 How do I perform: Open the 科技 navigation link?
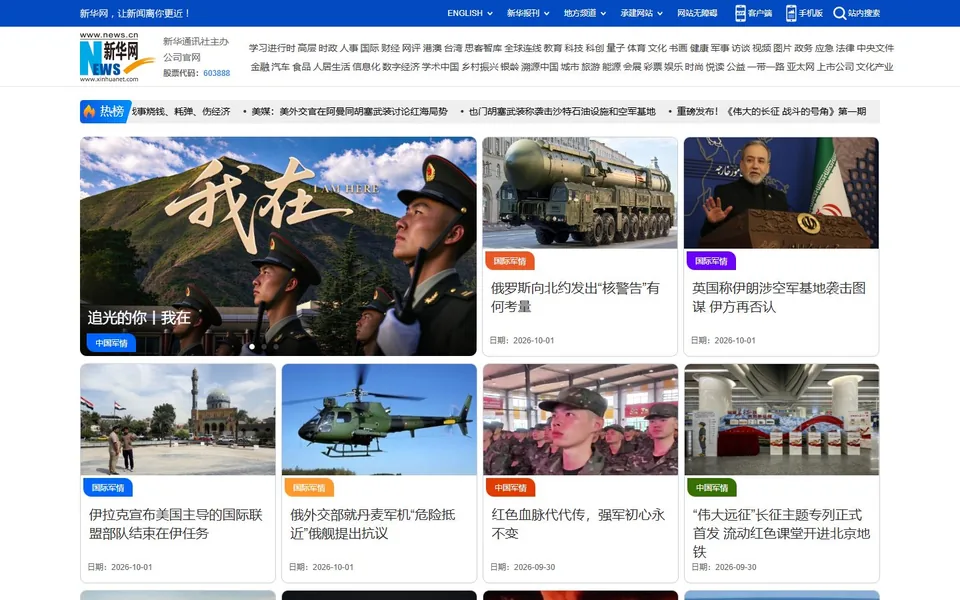click(x=574, y=48)
